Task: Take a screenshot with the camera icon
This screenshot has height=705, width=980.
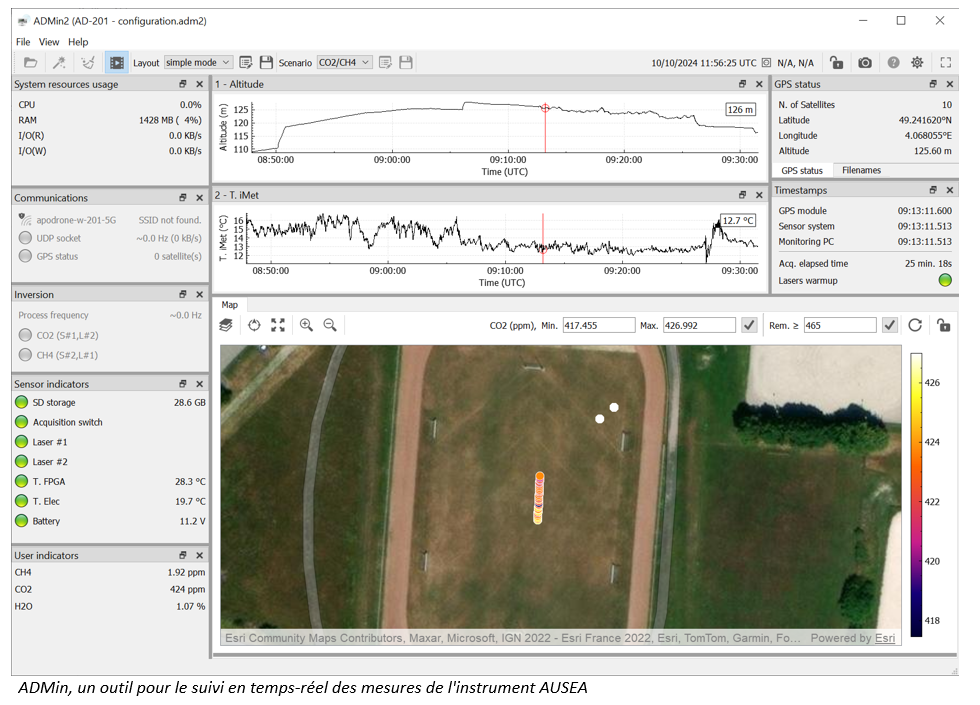Action: [865, 62]
